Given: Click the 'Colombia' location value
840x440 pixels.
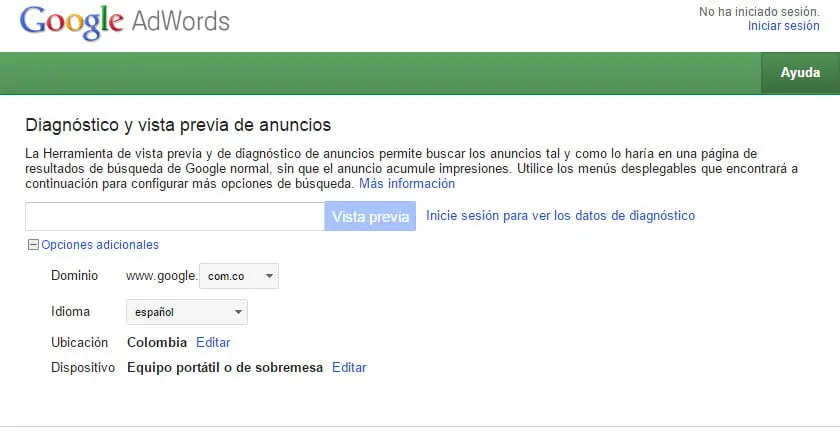Looking at the screenshot, I should pyautogui.click(x=157, y=342).
